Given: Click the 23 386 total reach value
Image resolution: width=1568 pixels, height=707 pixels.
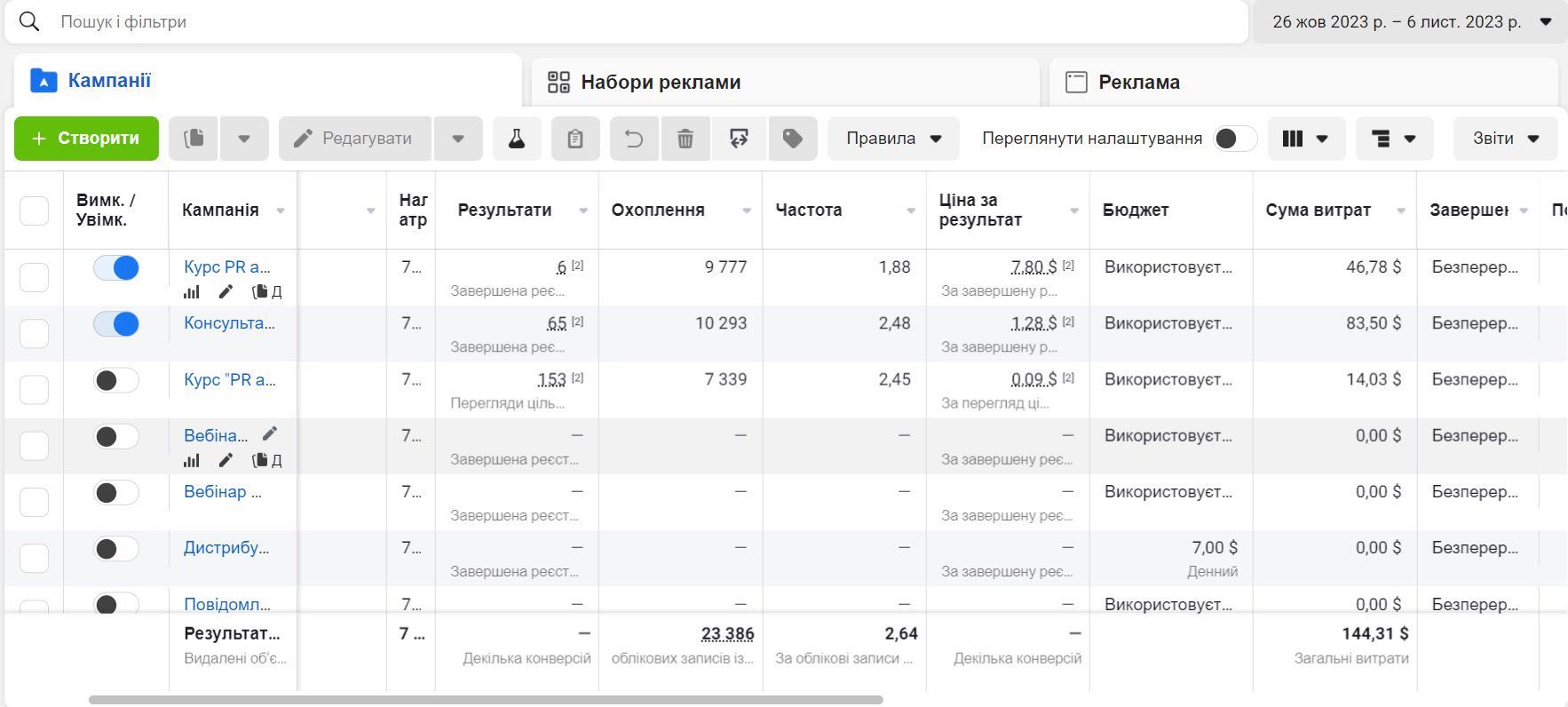Looking at the screenshot, I should click(x=727, y=634).
